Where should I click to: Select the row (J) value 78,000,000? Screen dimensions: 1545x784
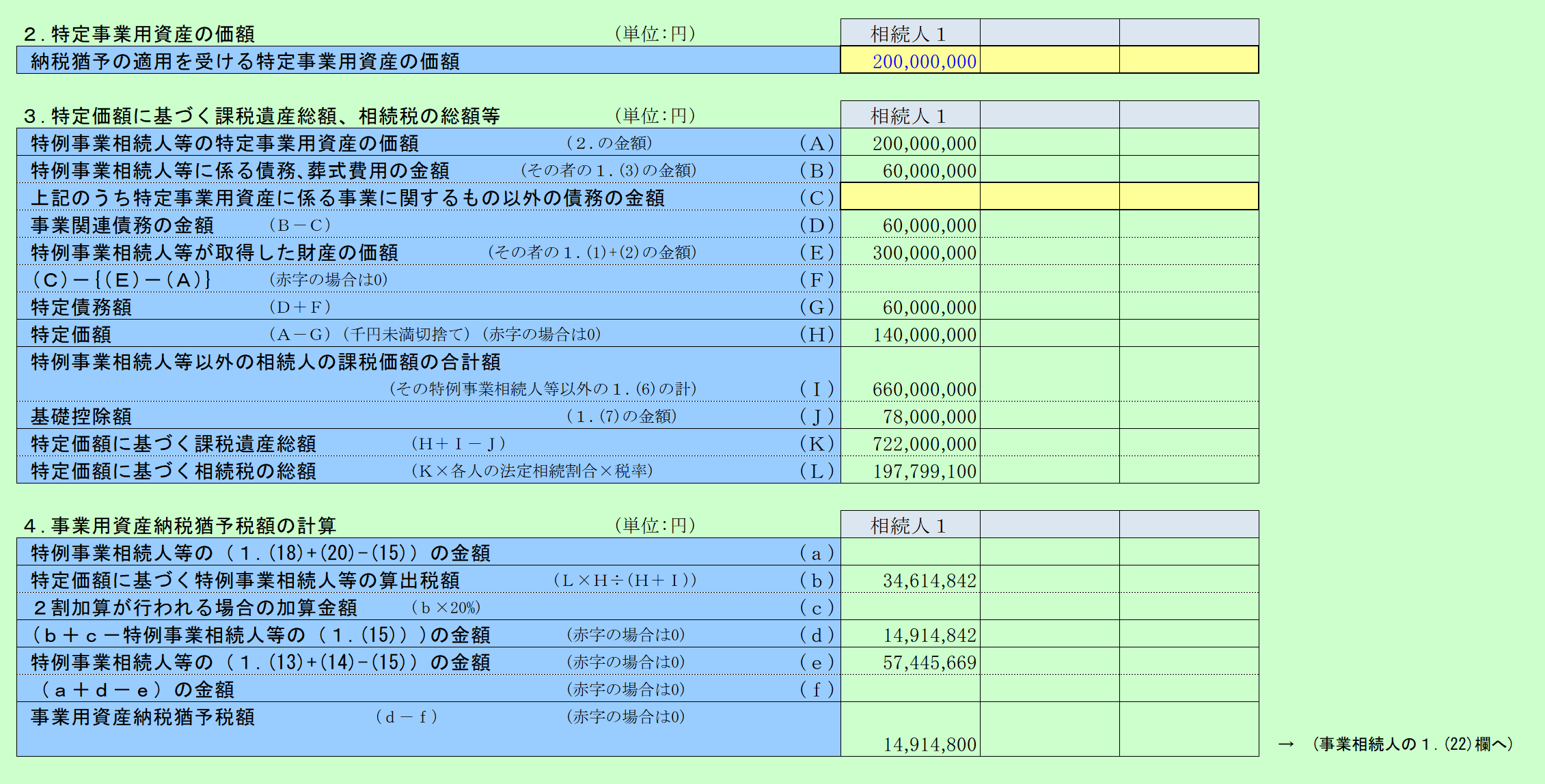(910, 415)
